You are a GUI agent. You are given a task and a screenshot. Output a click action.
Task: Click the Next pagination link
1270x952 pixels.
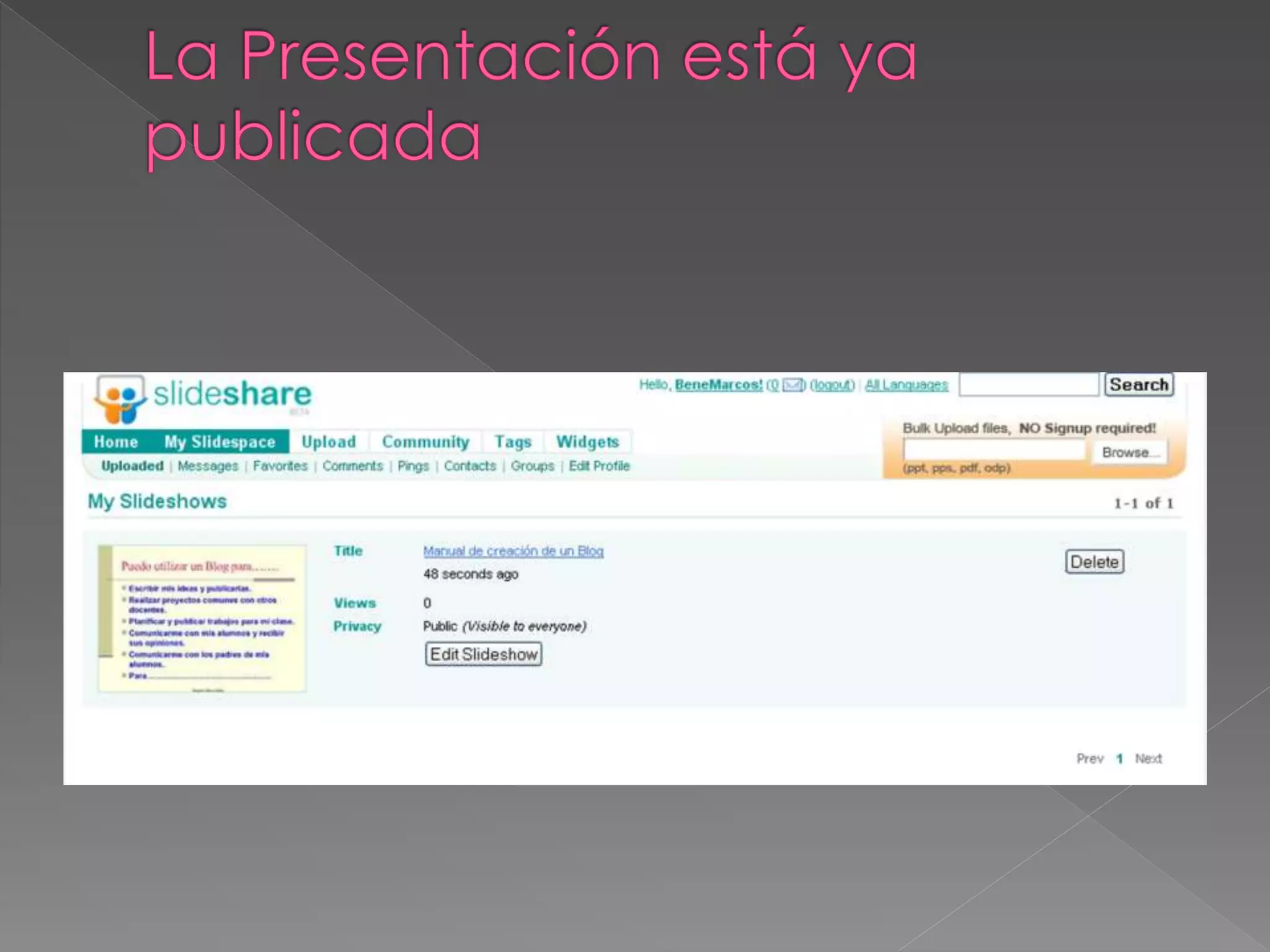[x=1148, y=759]
